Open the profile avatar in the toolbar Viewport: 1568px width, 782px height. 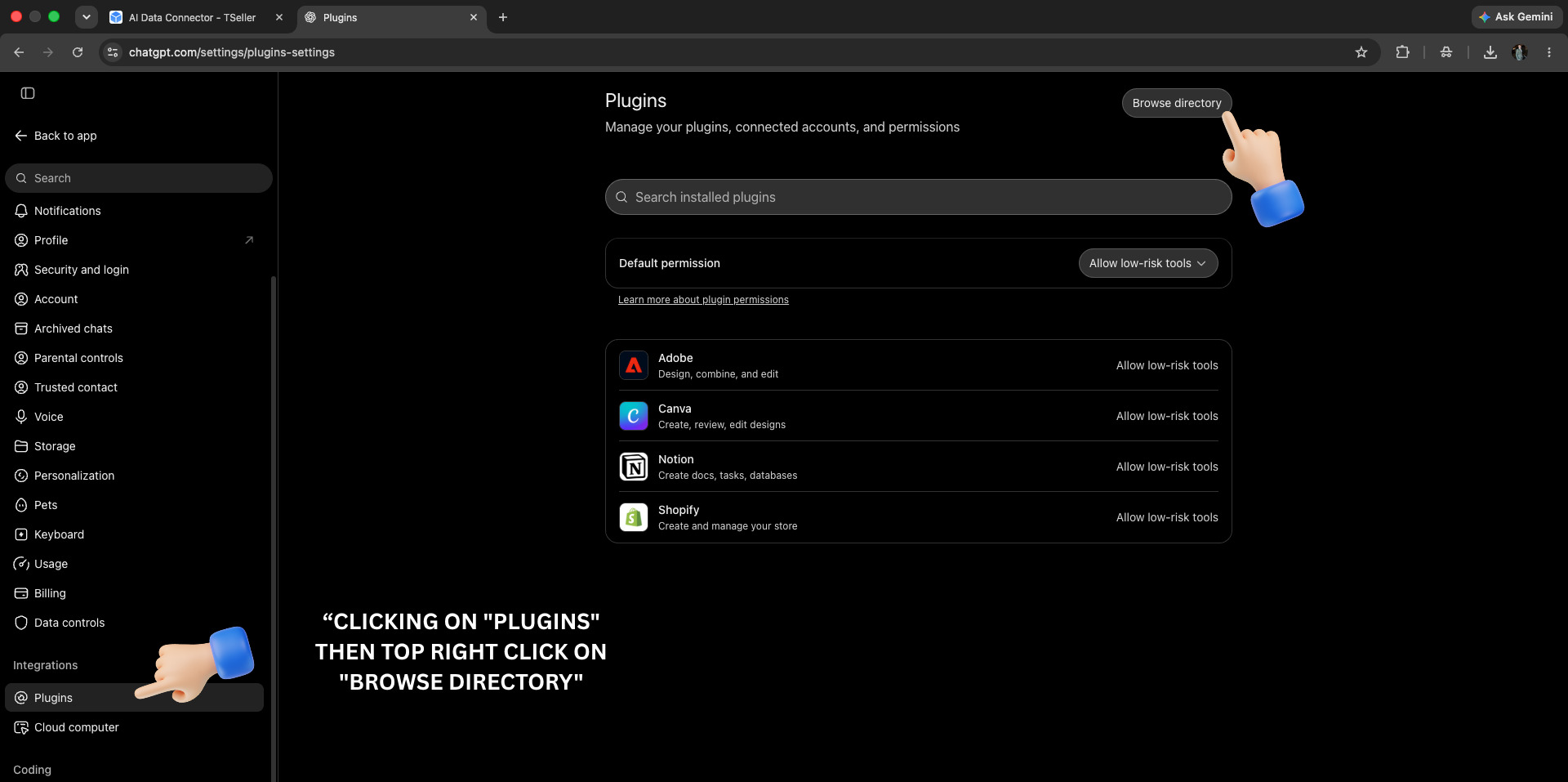click(x=1520, y=52)
